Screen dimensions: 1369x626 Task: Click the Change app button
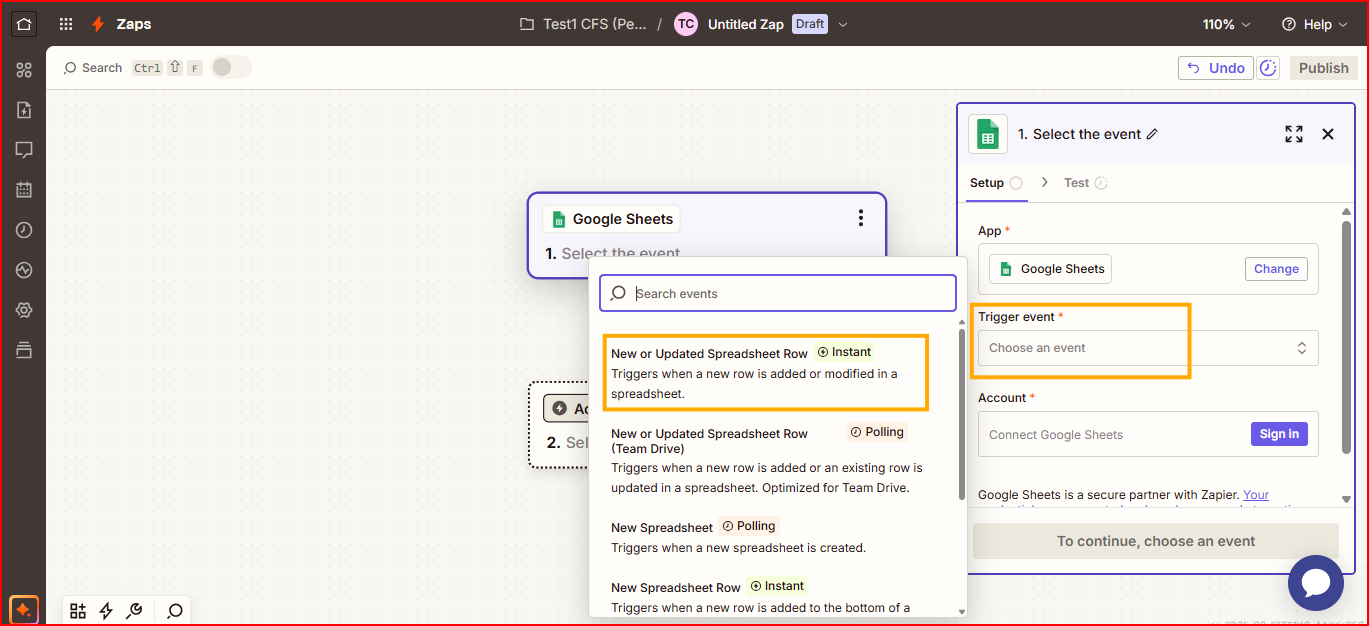[1276, 269]
